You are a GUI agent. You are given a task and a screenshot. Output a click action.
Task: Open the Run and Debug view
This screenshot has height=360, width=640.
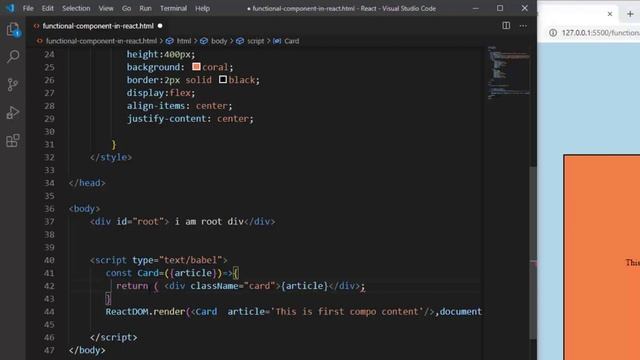tap(13, 113)
